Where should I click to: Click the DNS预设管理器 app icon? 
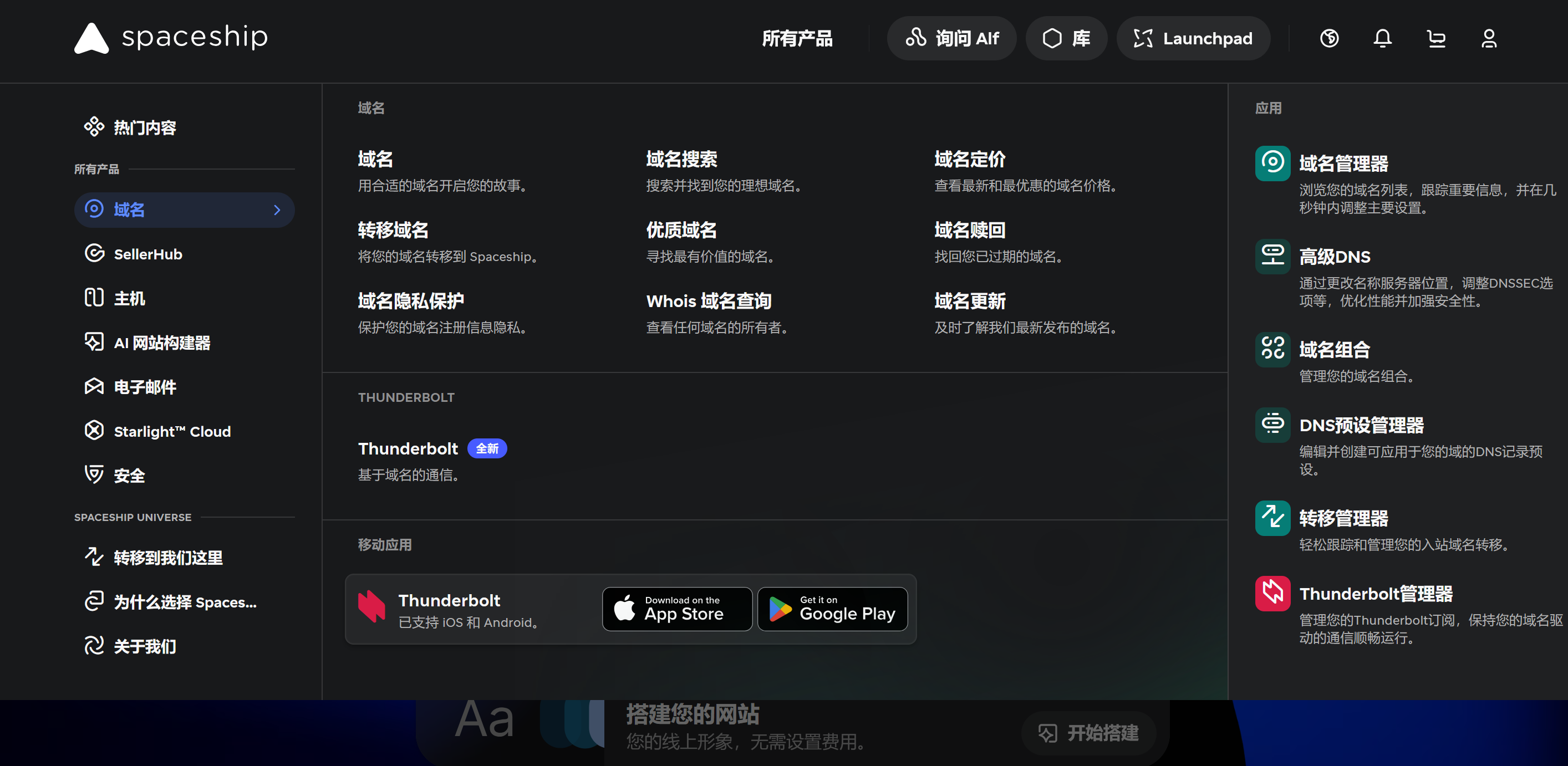pyautogui.click(x=1272, y=425)
